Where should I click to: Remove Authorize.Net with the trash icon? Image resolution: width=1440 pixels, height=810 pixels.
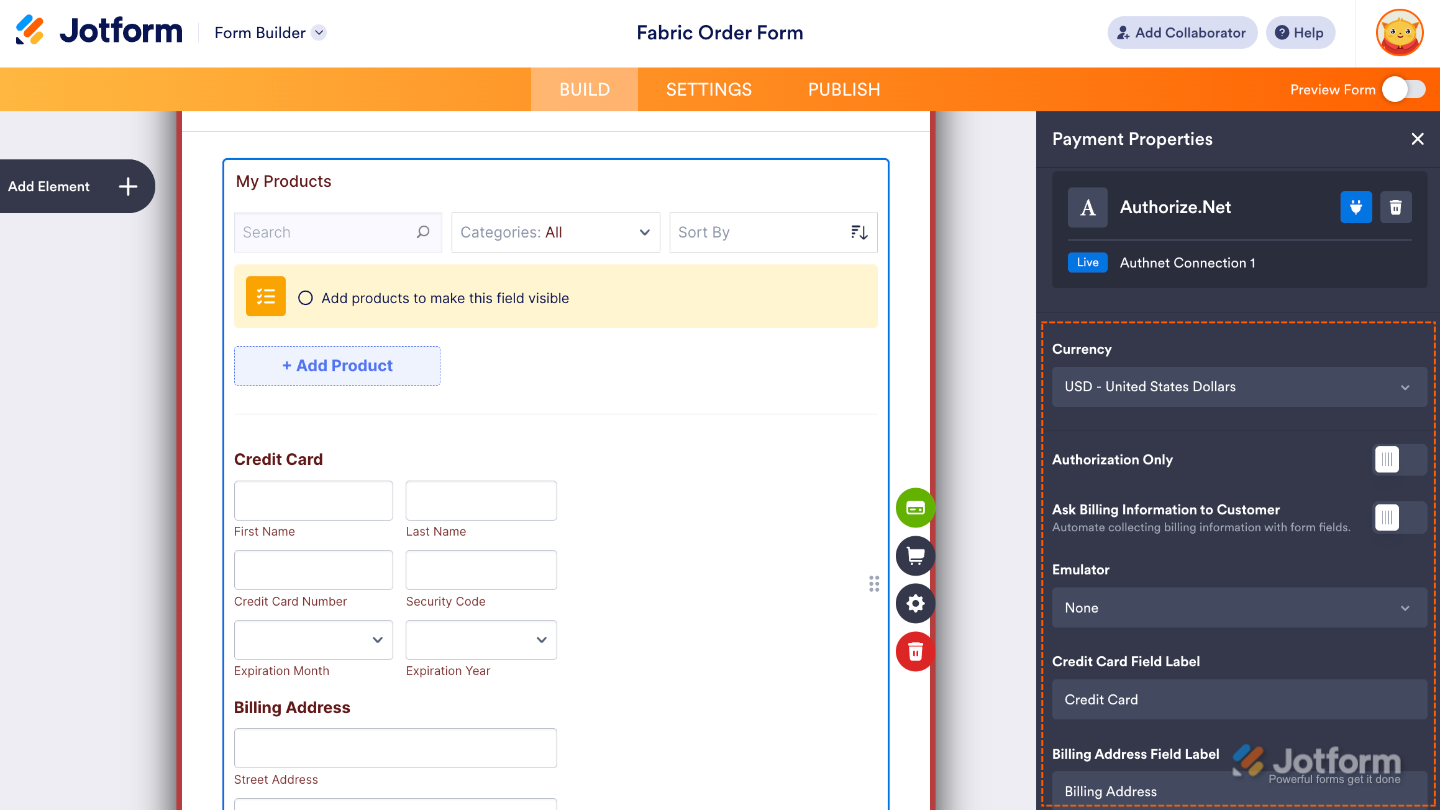[x=1396, y=207]
